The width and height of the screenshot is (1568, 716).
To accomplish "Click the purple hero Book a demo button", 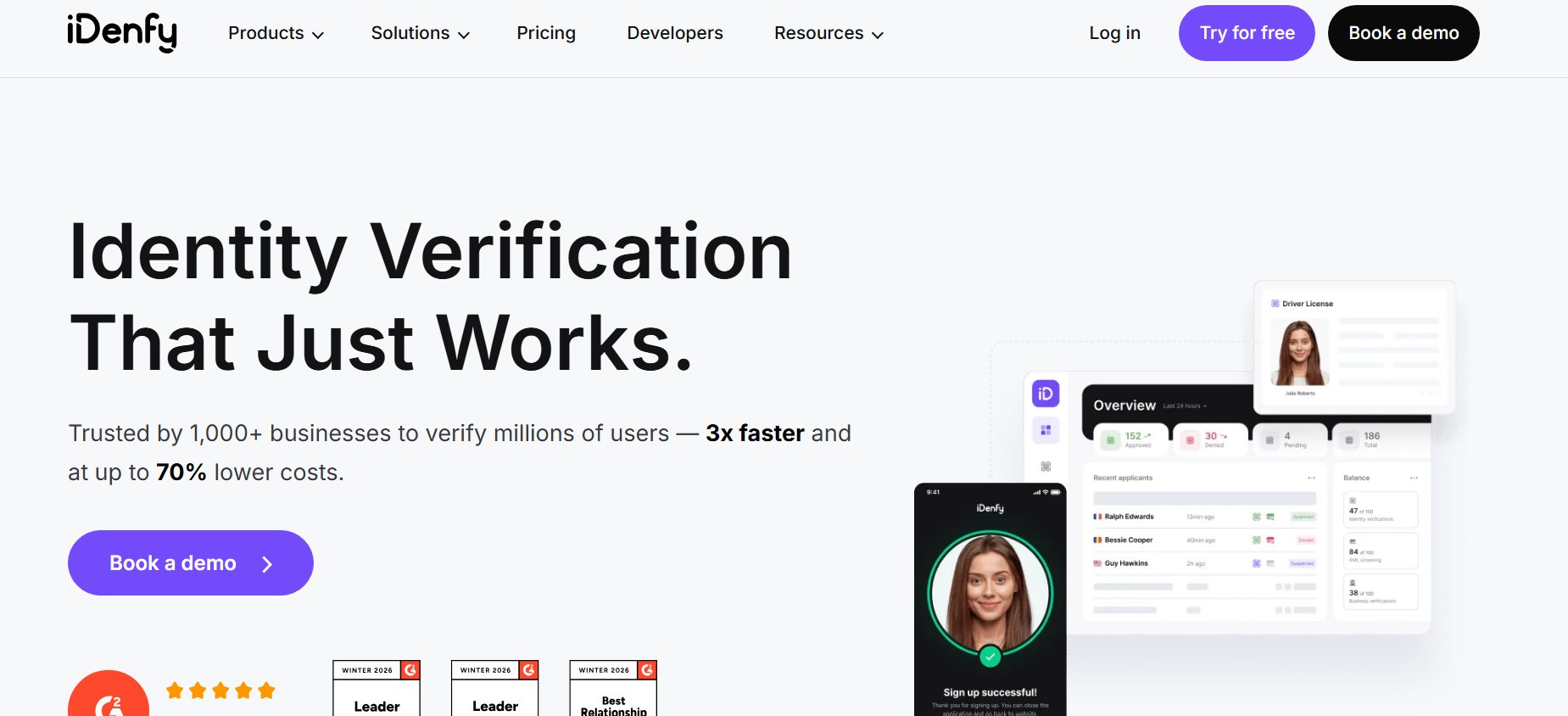I will pos(191,562).
